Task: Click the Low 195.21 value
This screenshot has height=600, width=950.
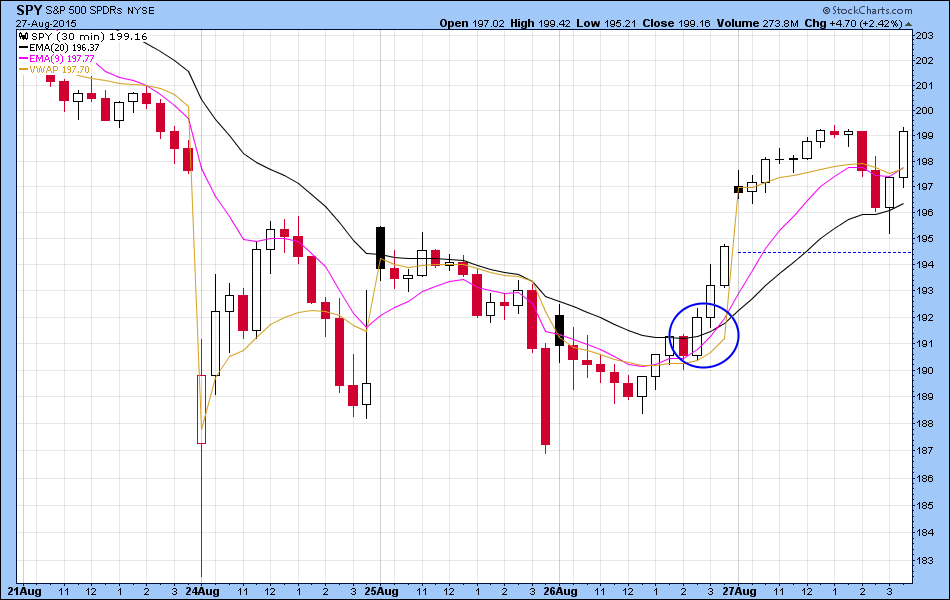Action: click(605, 23)
